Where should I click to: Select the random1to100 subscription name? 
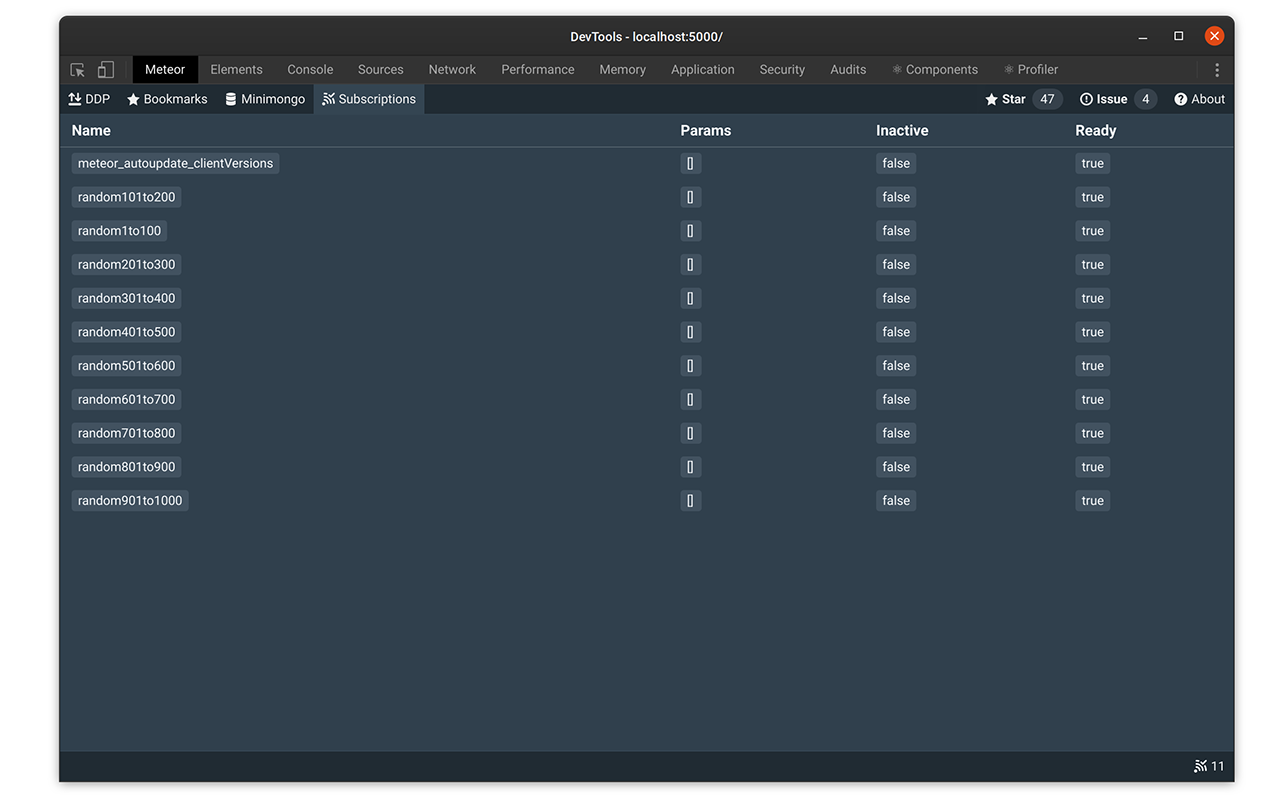(x=119, y=231)
